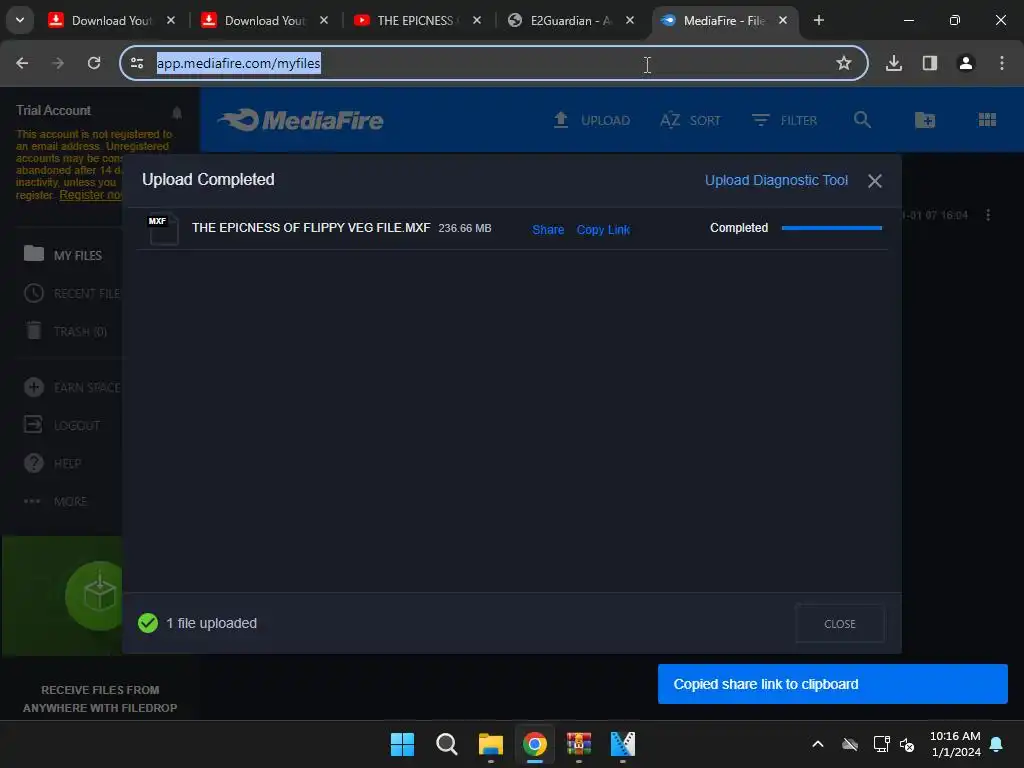Open File Explorer from taskbar

(490, 744)
